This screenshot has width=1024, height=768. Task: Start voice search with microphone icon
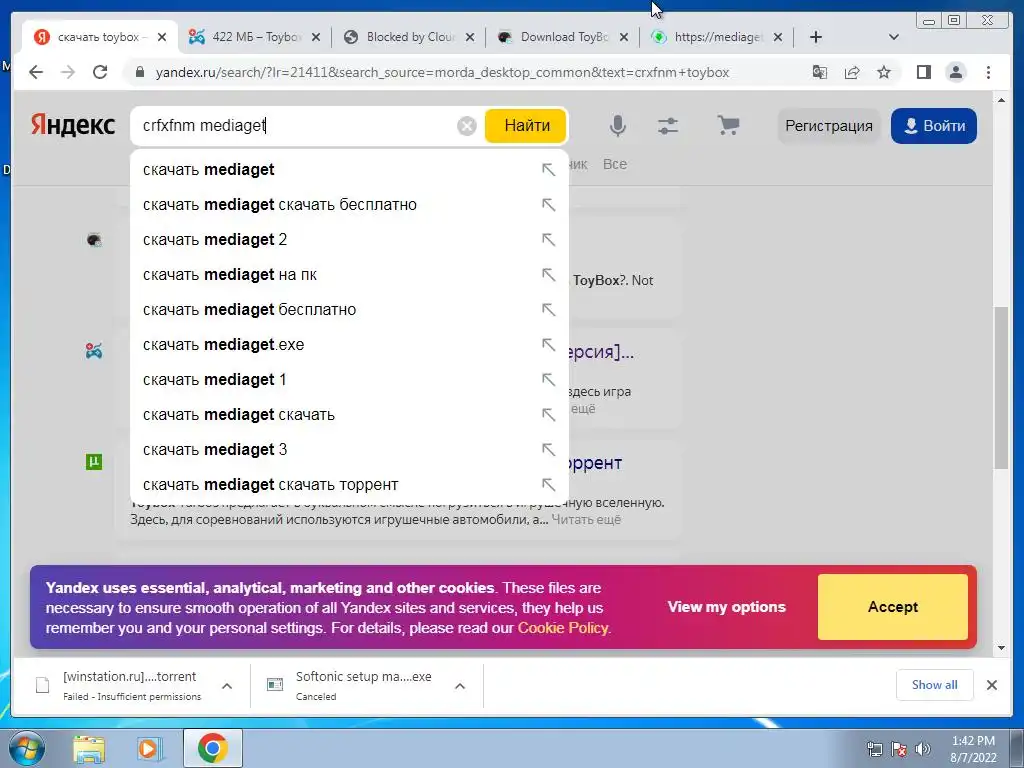617,125
